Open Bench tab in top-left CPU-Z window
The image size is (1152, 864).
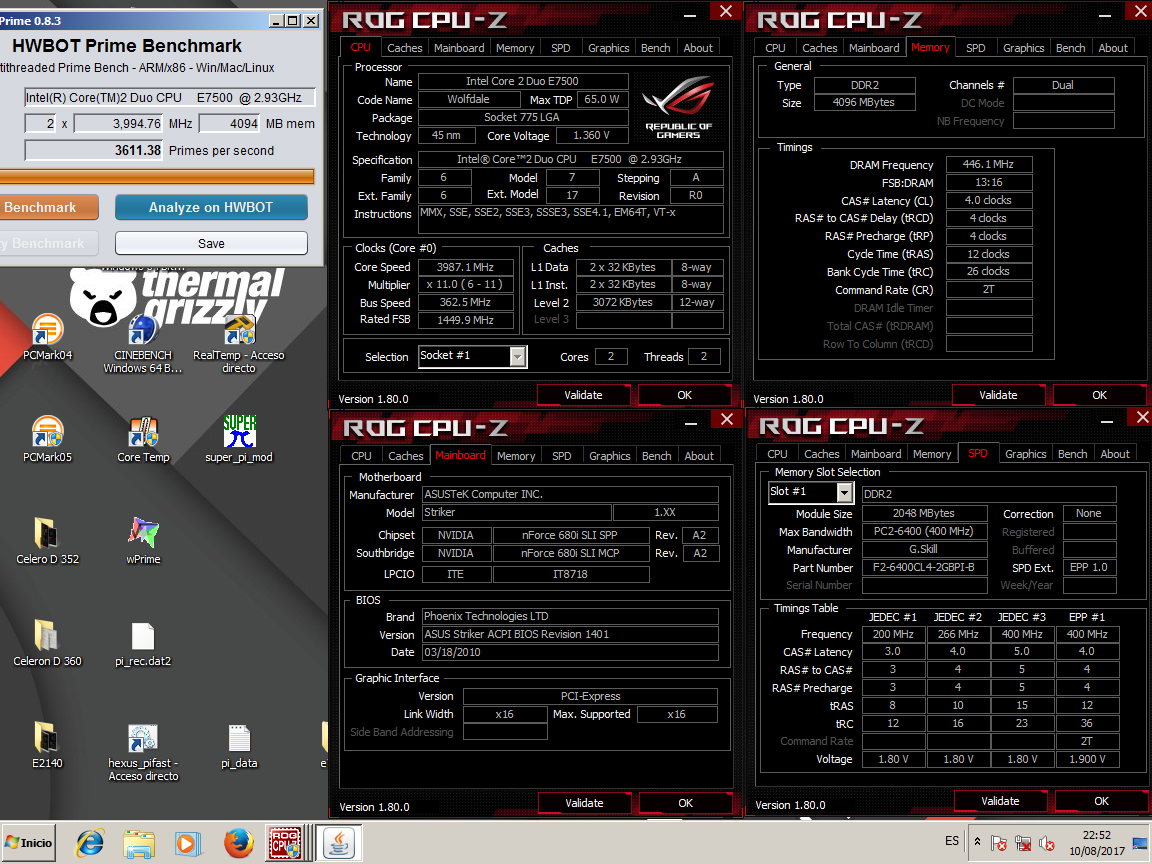pyautogui.click(x=655, y=48)
